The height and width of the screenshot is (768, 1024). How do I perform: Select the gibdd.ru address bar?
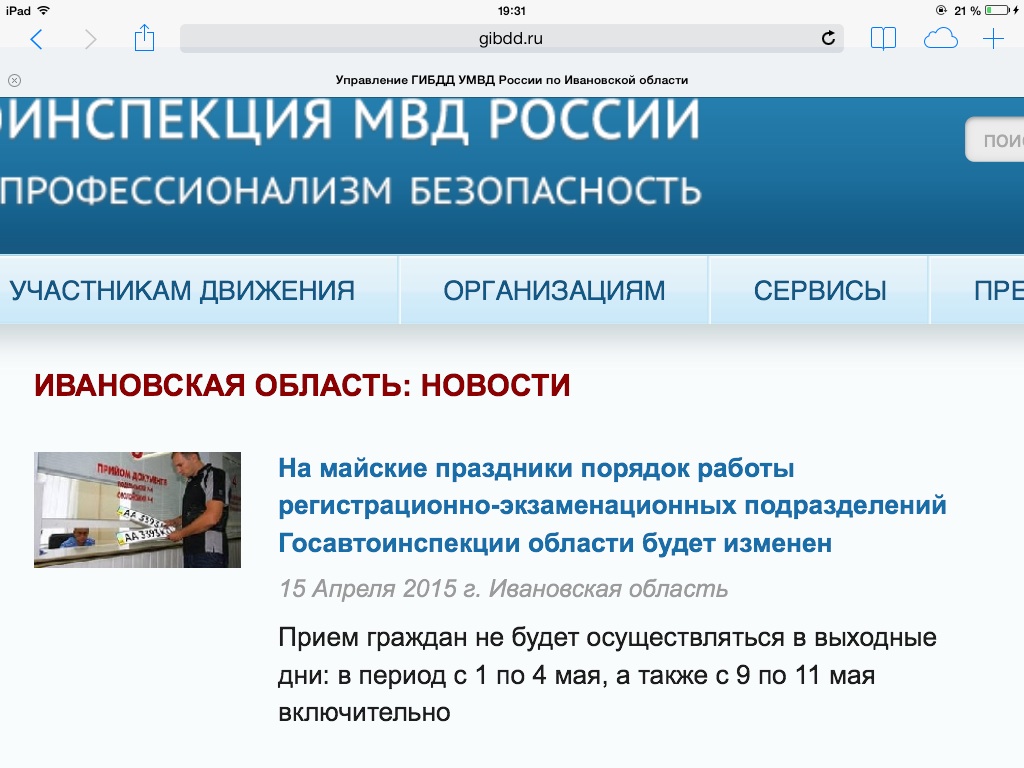(511, 39)
